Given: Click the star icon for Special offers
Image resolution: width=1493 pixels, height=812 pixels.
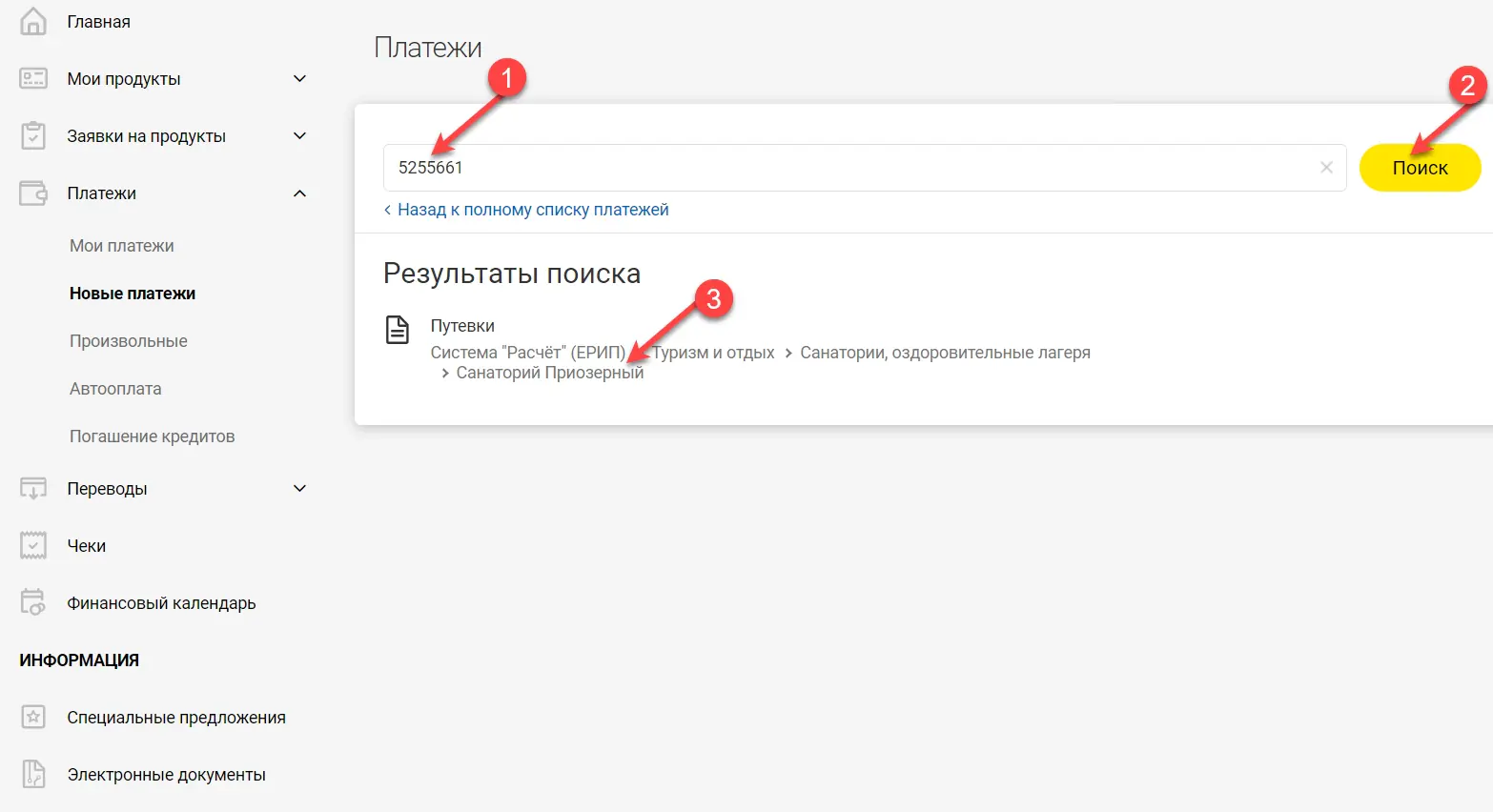Looking at the screenshot, I should point(33,718).
